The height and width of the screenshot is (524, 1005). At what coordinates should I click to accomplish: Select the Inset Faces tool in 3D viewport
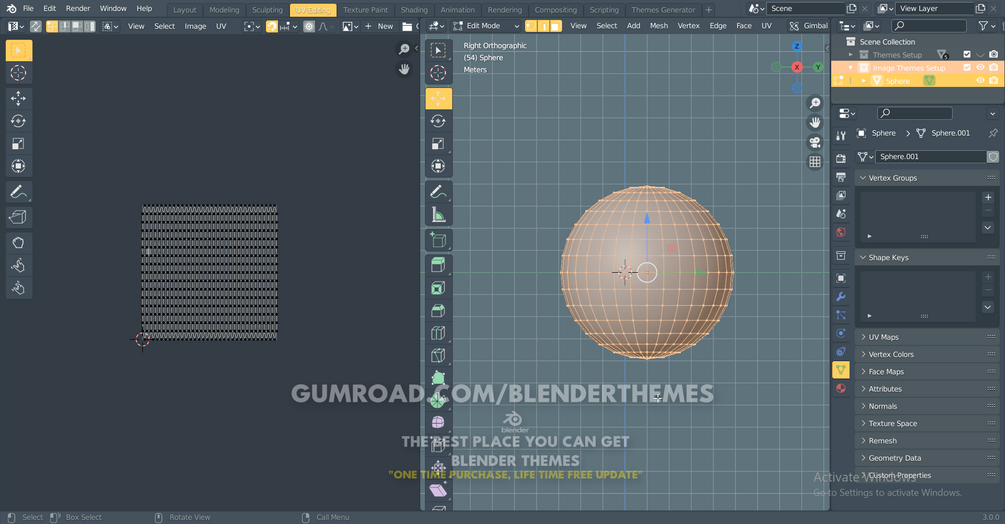(438, 288)
